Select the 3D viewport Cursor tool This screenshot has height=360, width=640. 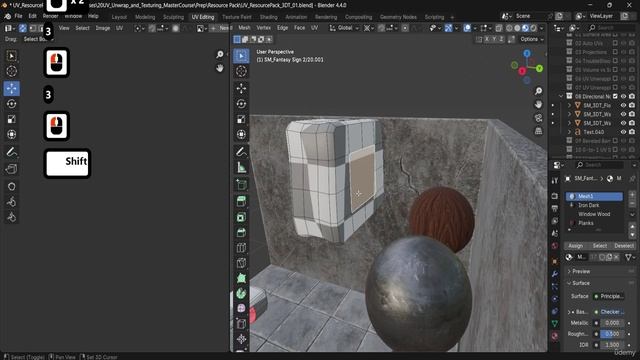point(241,71)
